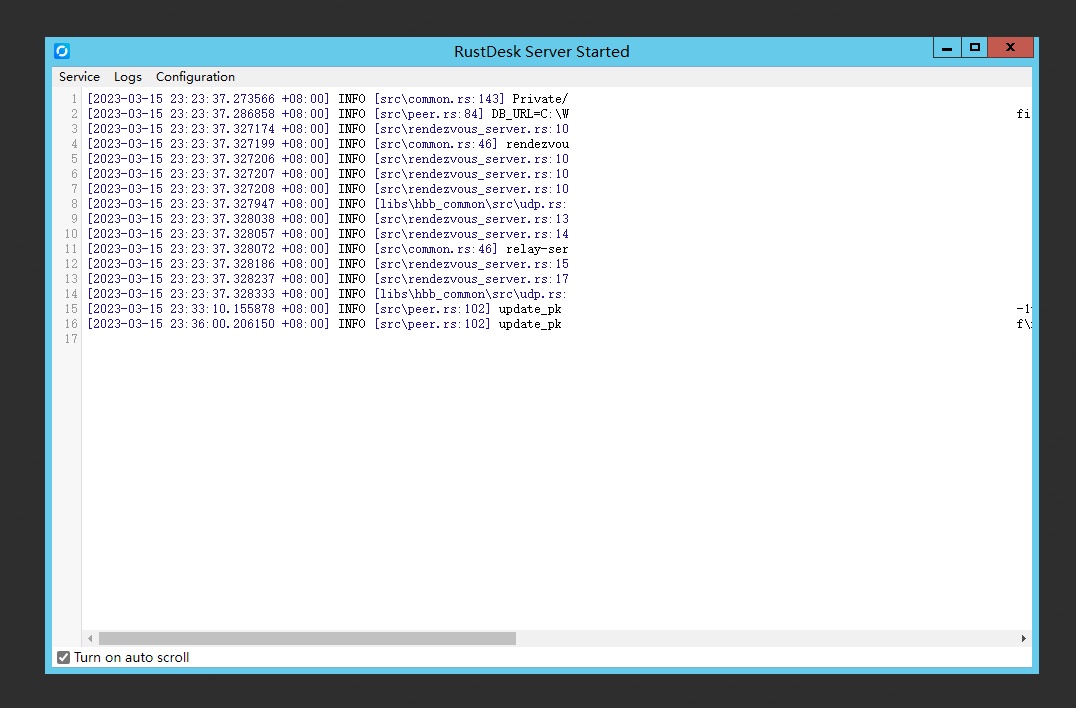Disable the Turn on auto scroll checkbox
The image size is (1076, 708).
[64, 657]
